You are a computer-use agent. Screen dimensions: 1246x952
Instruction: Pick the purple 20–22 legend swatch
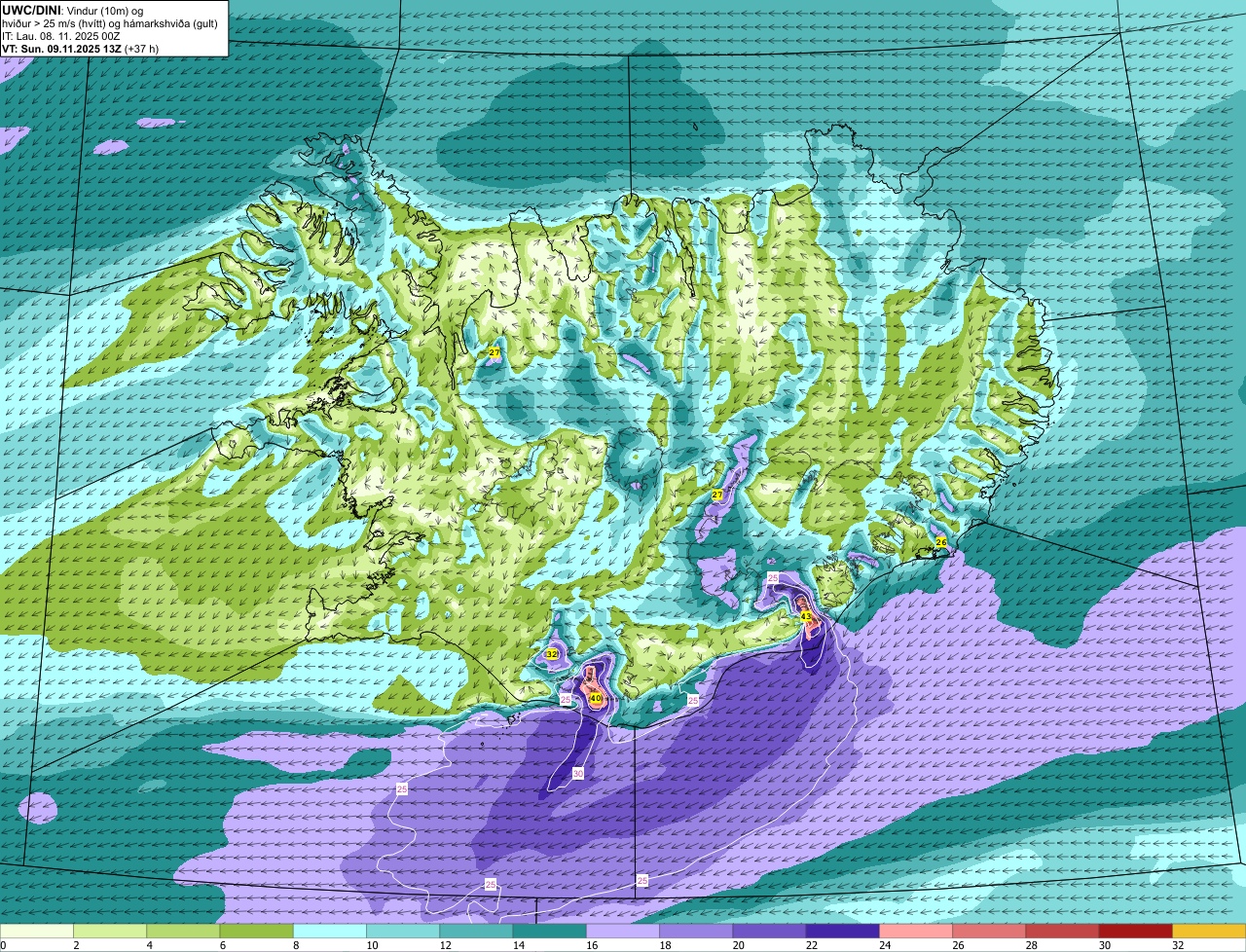point(769,932)
